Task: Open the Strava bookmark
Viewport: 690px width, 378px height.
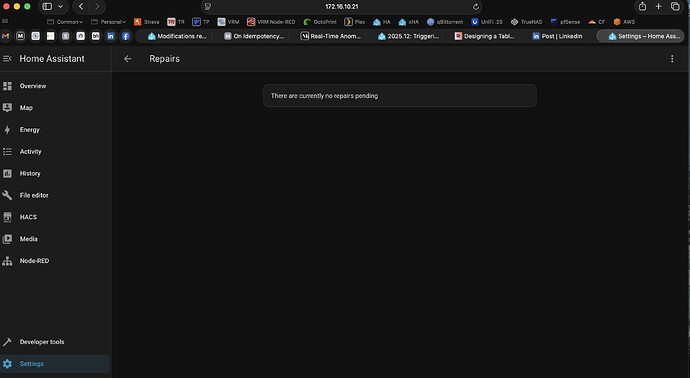Action: tap(147, 22)
